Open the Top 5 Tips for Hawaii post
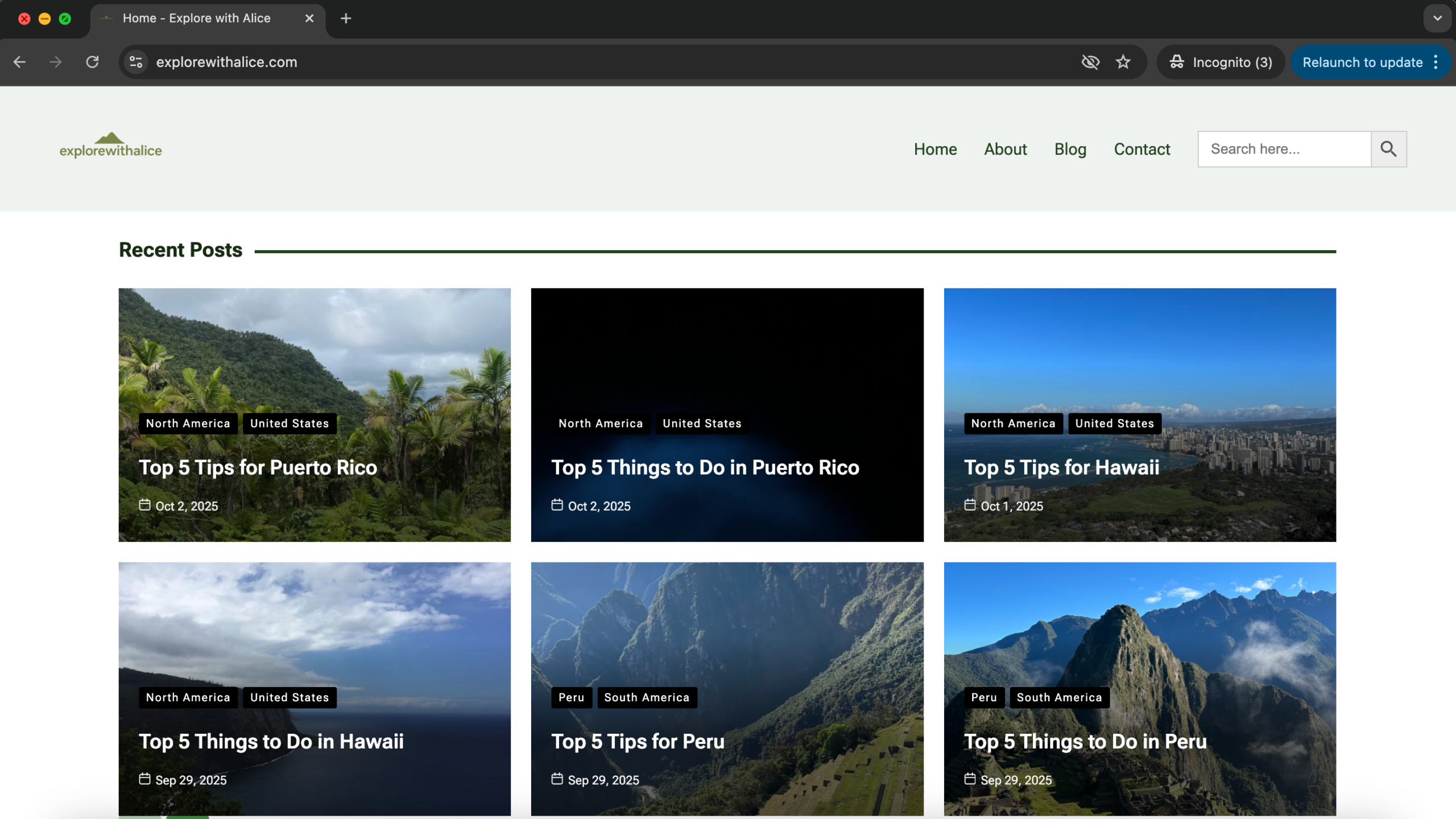1456x819 pixels. pyautogui.click(x=1061, y=467)
